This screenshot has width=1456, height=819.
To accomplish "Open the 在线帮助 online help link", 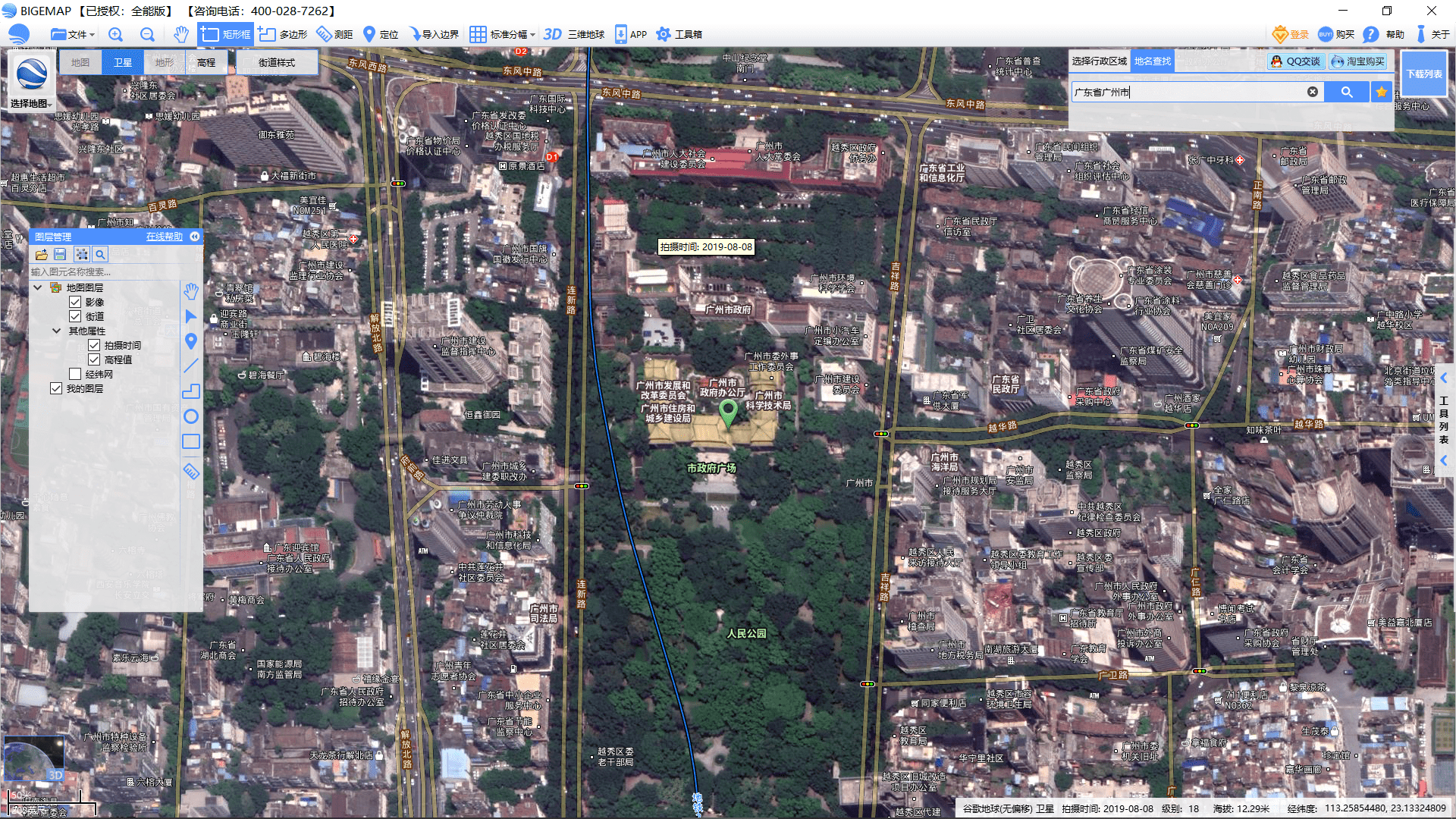I will [165, 237].
